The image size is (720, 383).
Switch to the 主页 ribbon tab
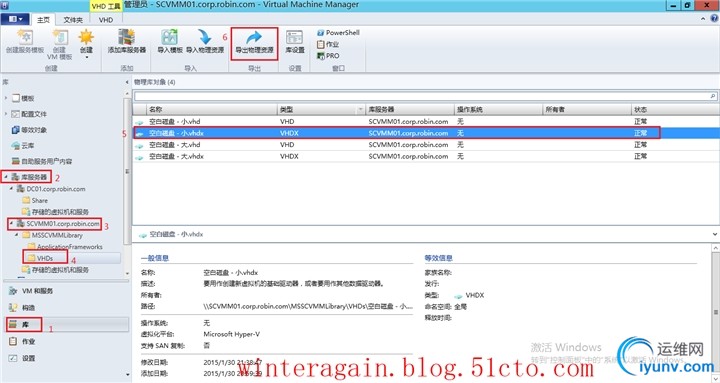pos(43,20)
